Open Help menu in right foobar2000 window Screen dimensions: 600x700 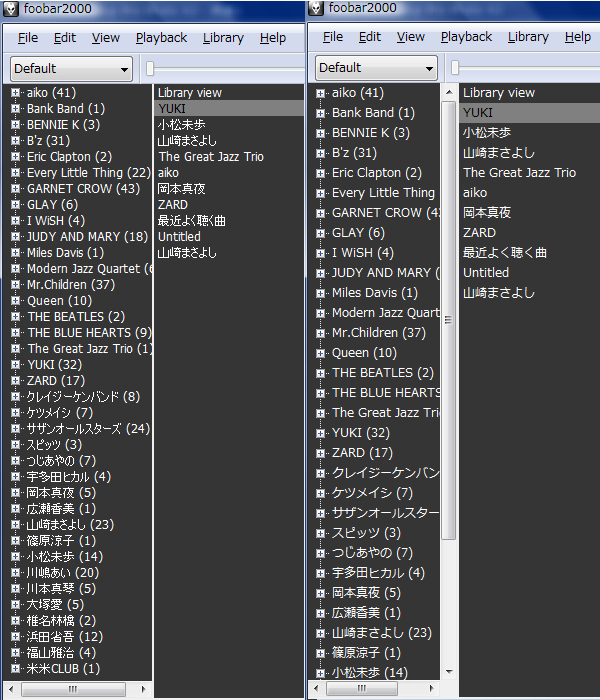point(578,37)
